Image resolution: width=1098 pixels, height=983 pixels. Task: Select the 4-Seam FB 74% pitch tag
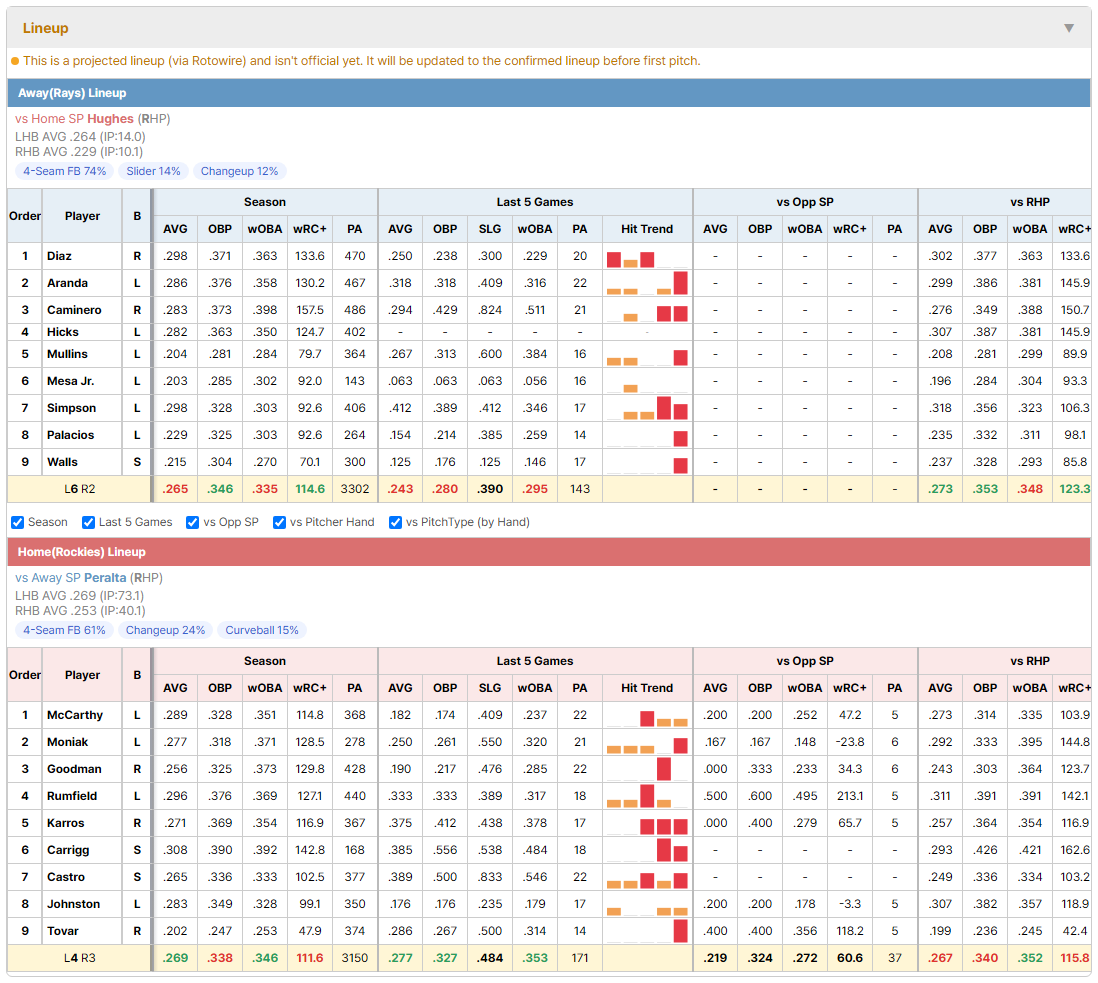pos(64,172)
